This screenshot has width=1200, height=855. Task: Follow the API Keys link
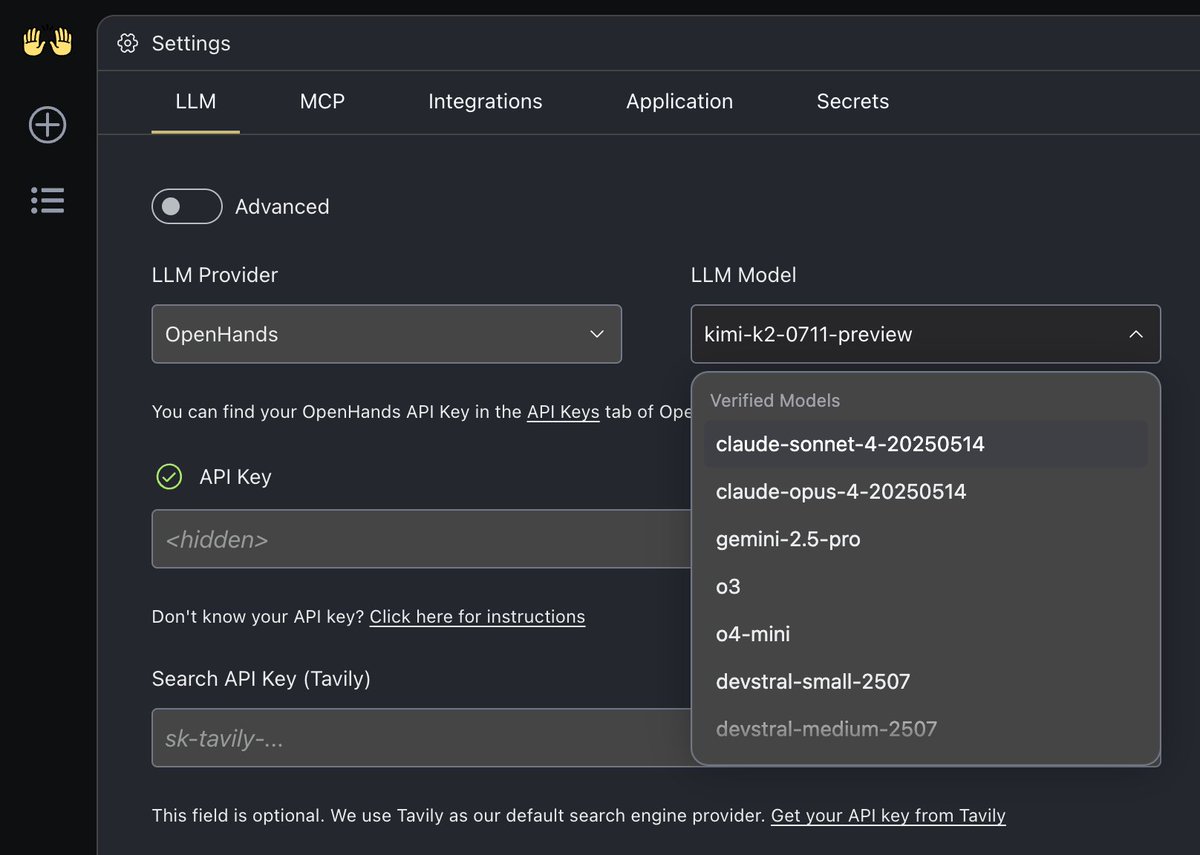point(563,412)
